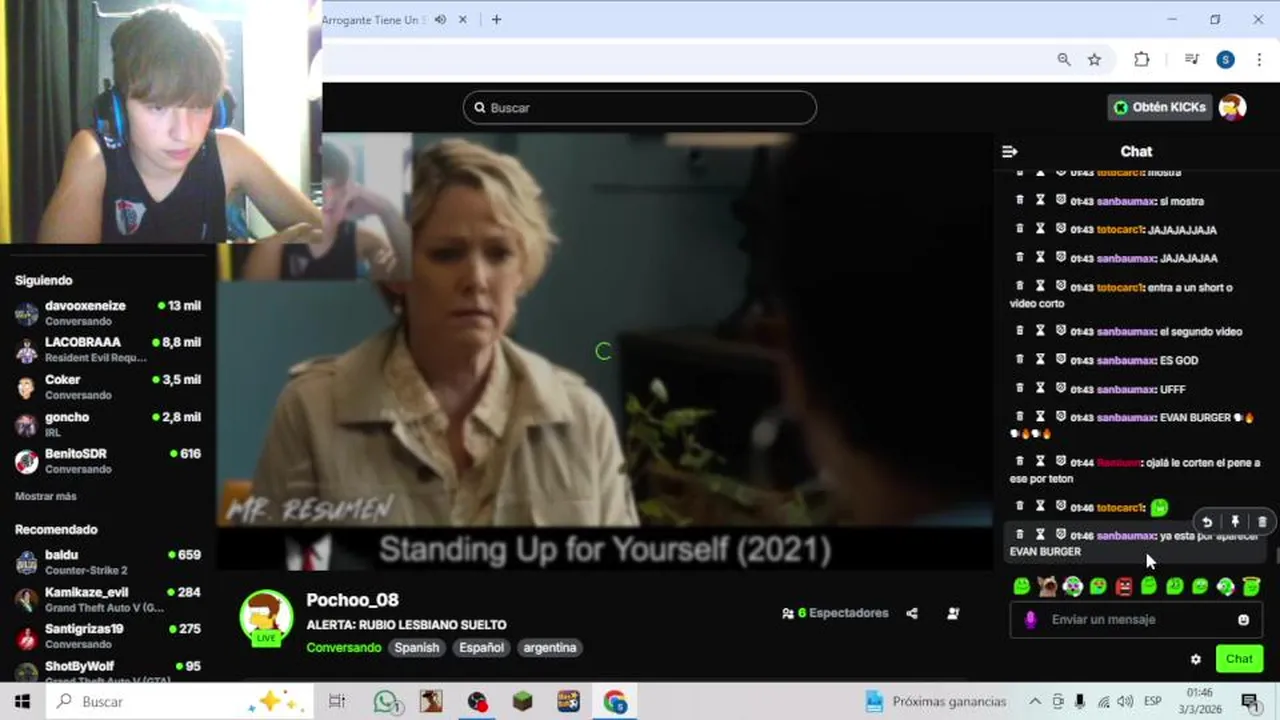The image size is (1280, 720).
Task: Timeout sanbaumax's 'UFFF' message via hourglass icon
Action: pos(1040,388)
